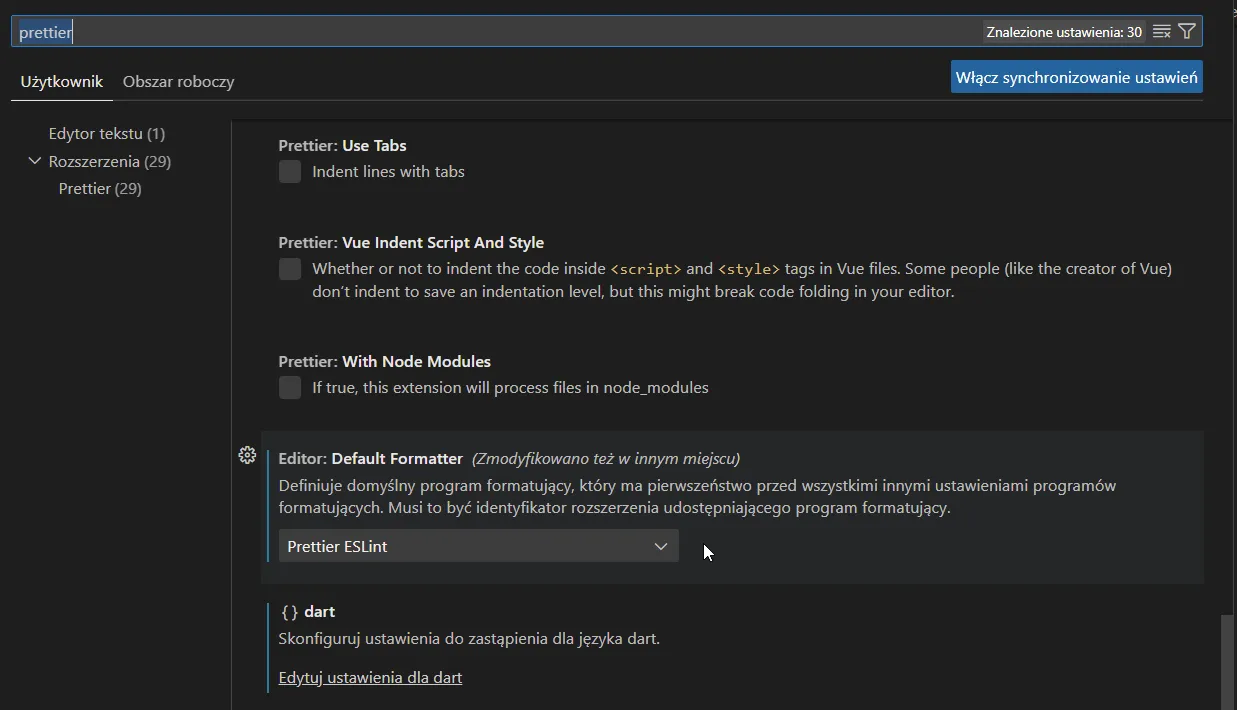
Task: Focus the prettier search settings field
Action: (500, 32)
